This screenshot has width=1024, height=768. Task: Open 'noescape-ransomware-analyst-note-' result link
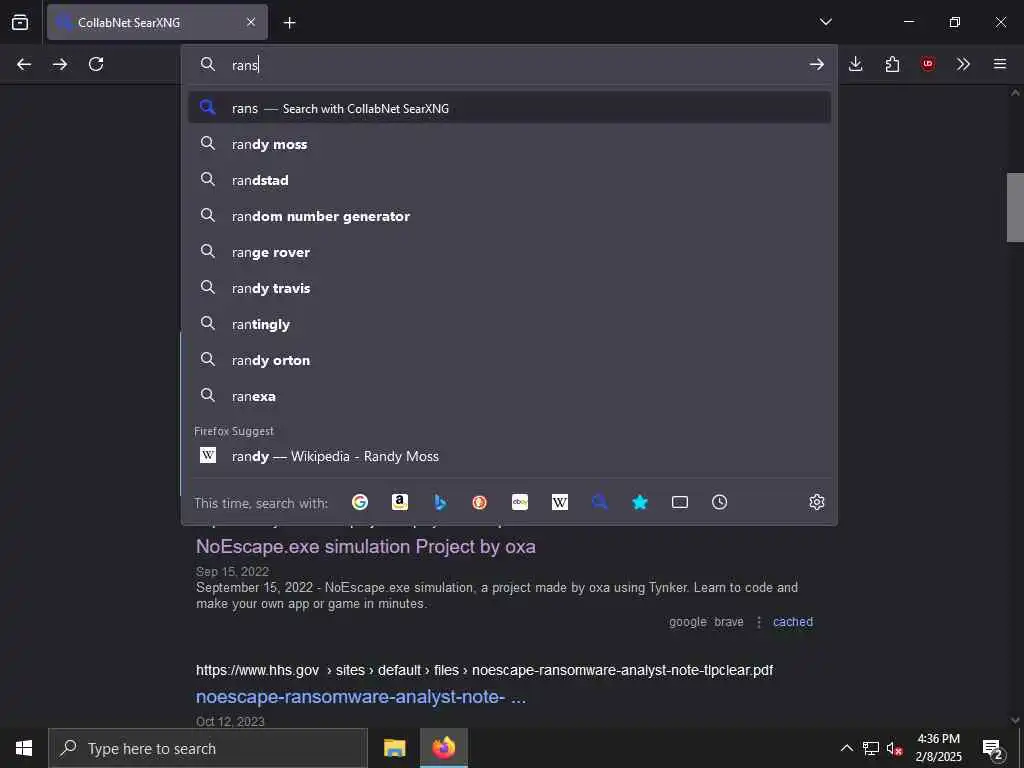tap(360, 697)
